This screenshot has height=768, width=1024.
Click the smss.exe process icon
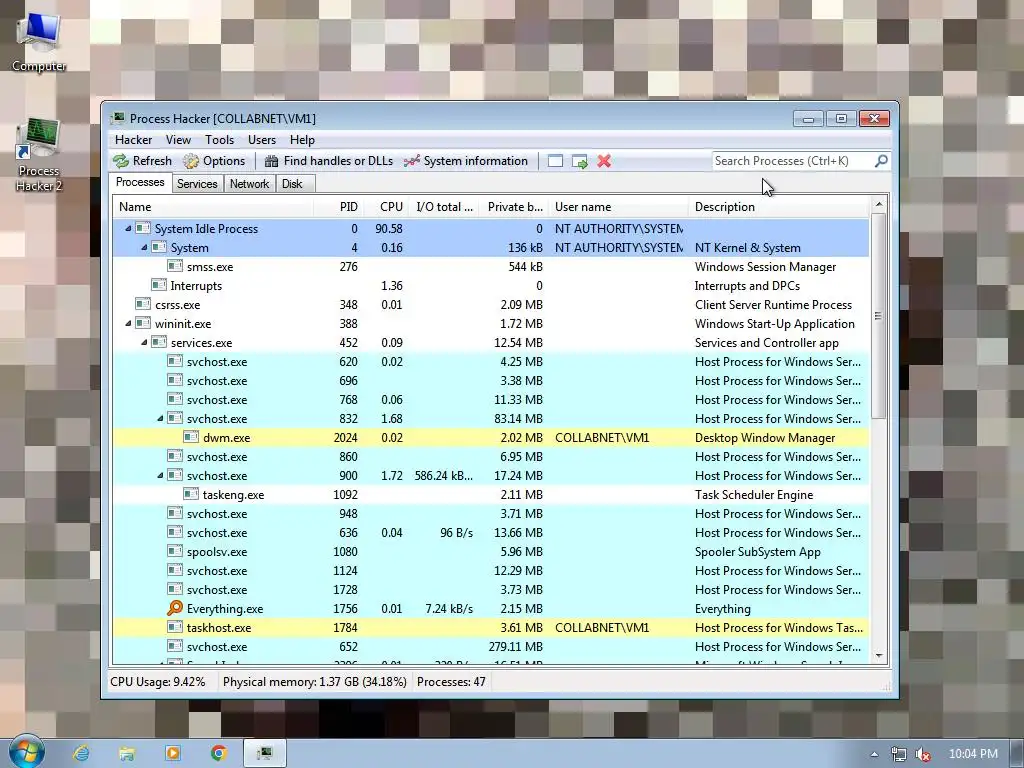click(174, 266)
